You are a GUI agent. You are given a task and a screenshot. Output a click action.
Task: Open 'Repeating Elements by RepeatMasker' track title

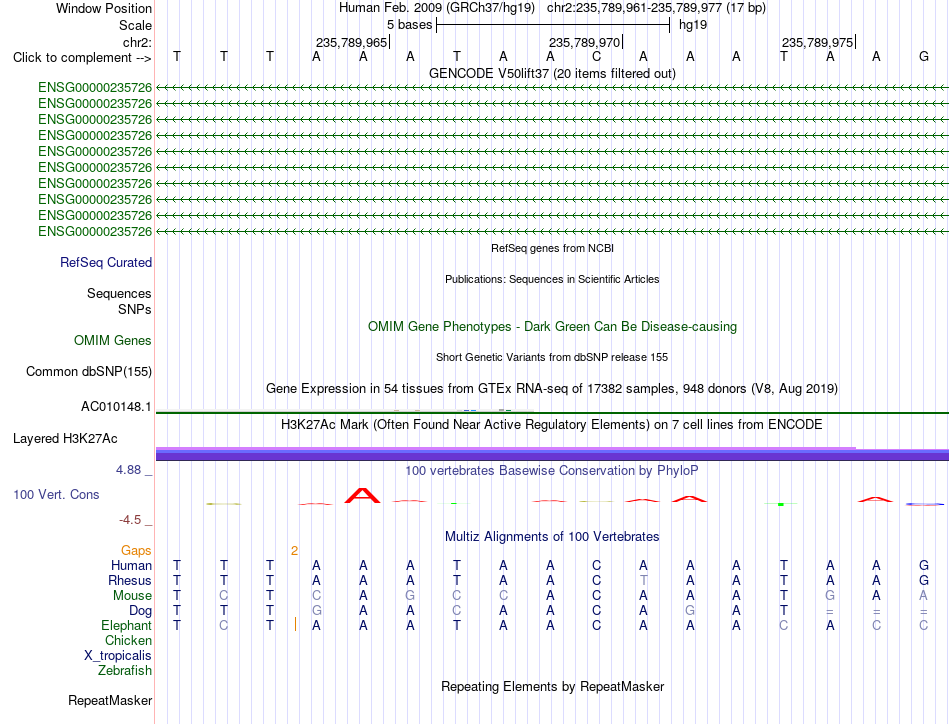pos(552,686)
